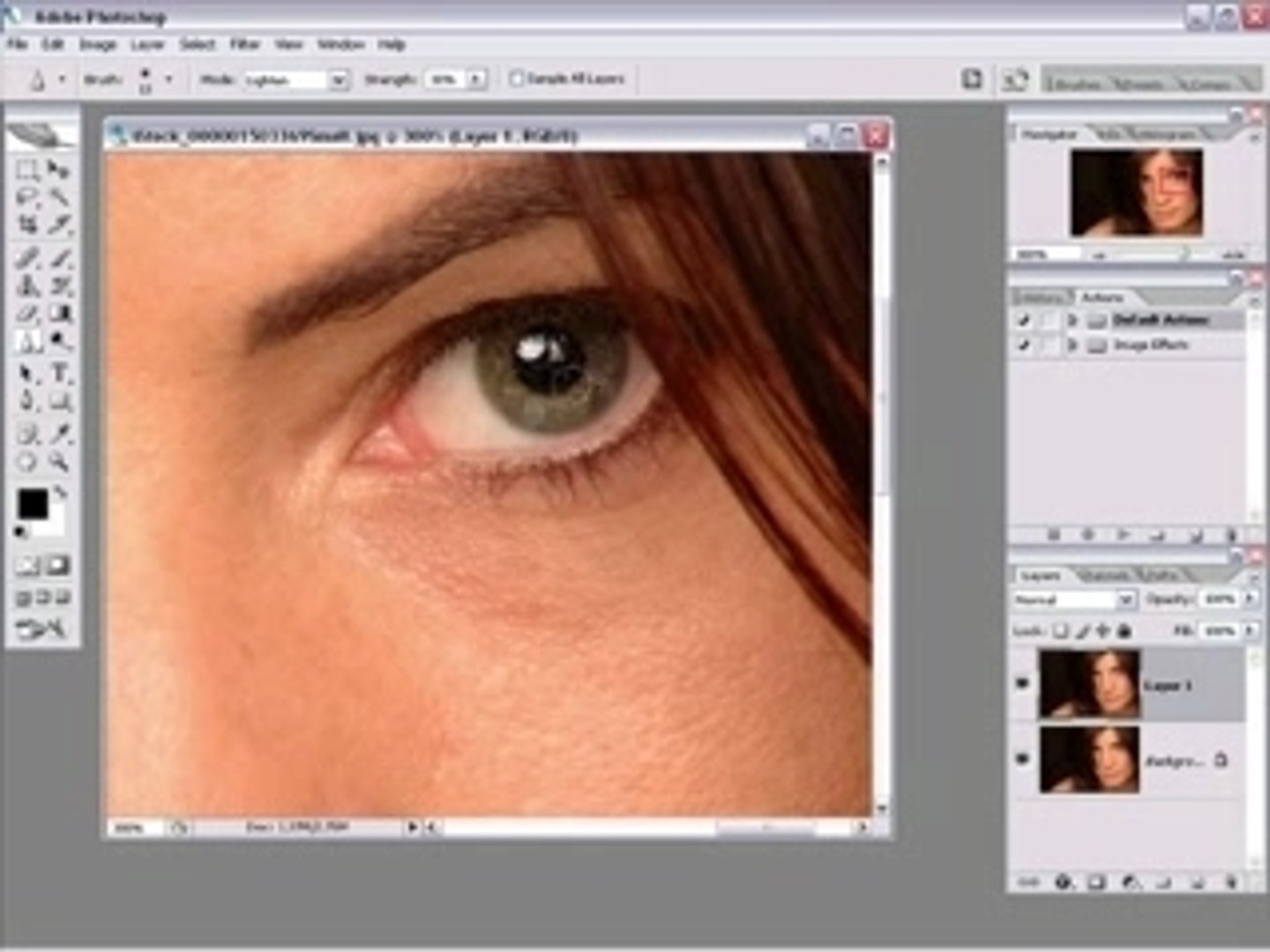Select the History Brush tool

tap(59, 286)
